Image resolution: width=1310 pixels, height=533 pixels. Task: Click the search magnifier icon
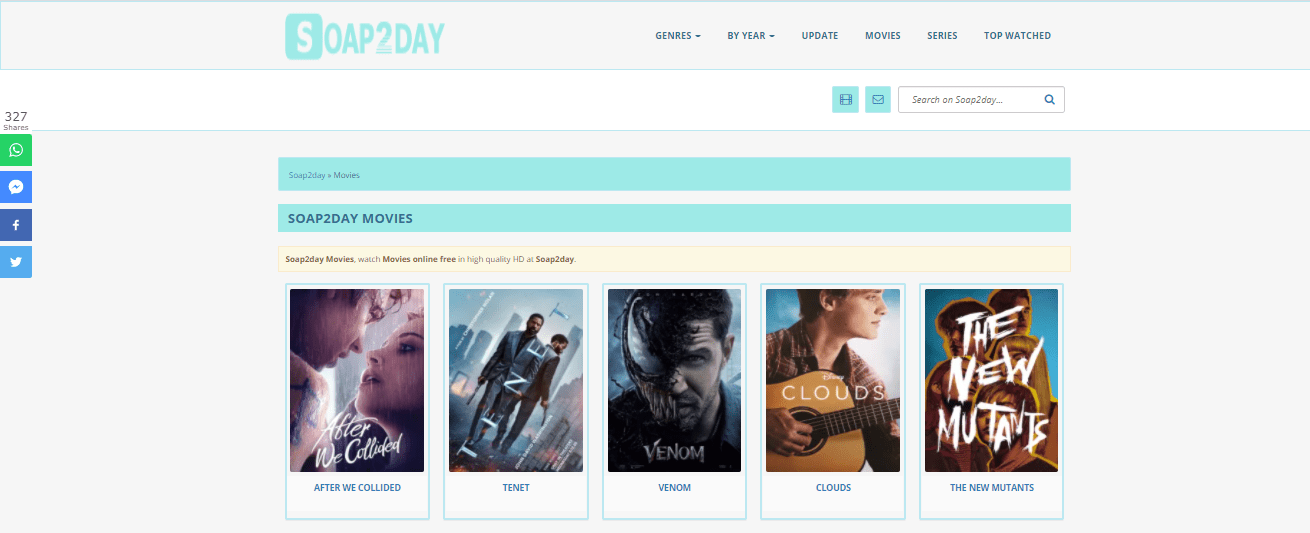tap(1050, 99)
